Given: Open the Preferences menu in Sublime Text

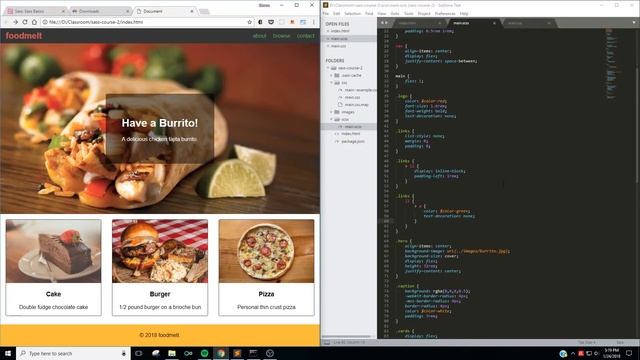Looking at the screenshot, I should [x=445, y=13].
